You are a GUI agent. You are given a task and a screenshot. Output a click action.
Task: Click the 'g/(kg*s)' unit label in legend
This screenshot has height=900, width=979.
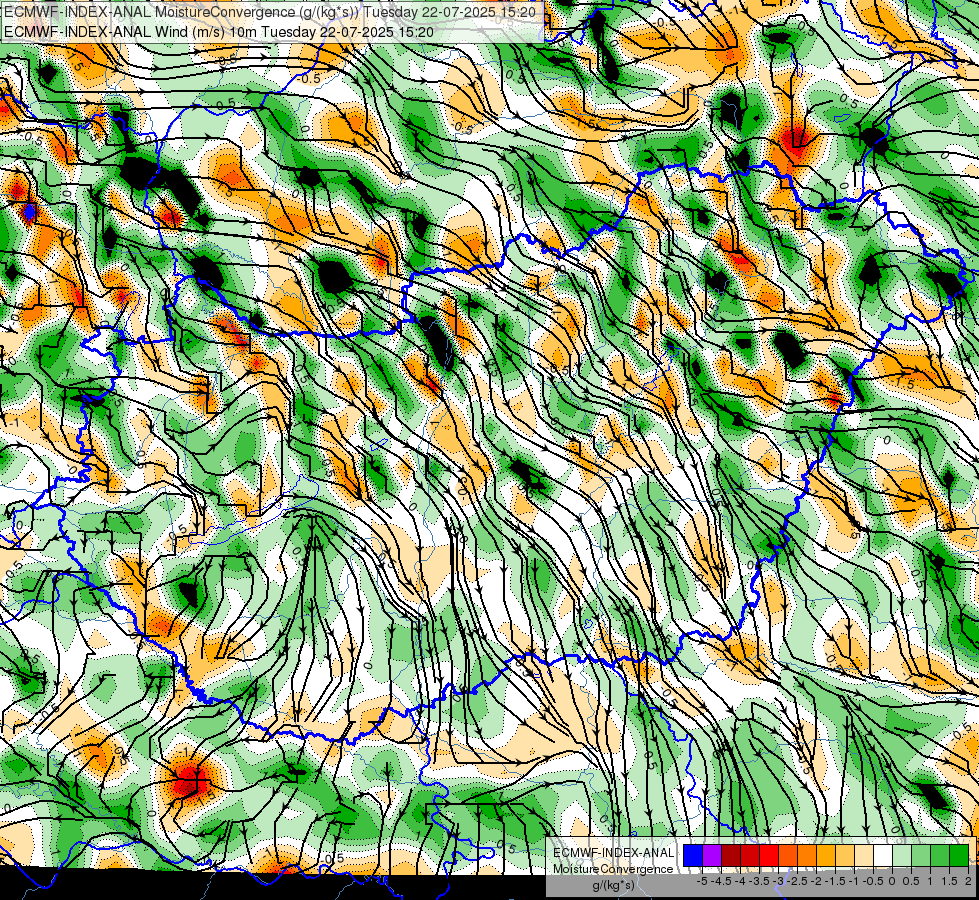click(613, 886)
